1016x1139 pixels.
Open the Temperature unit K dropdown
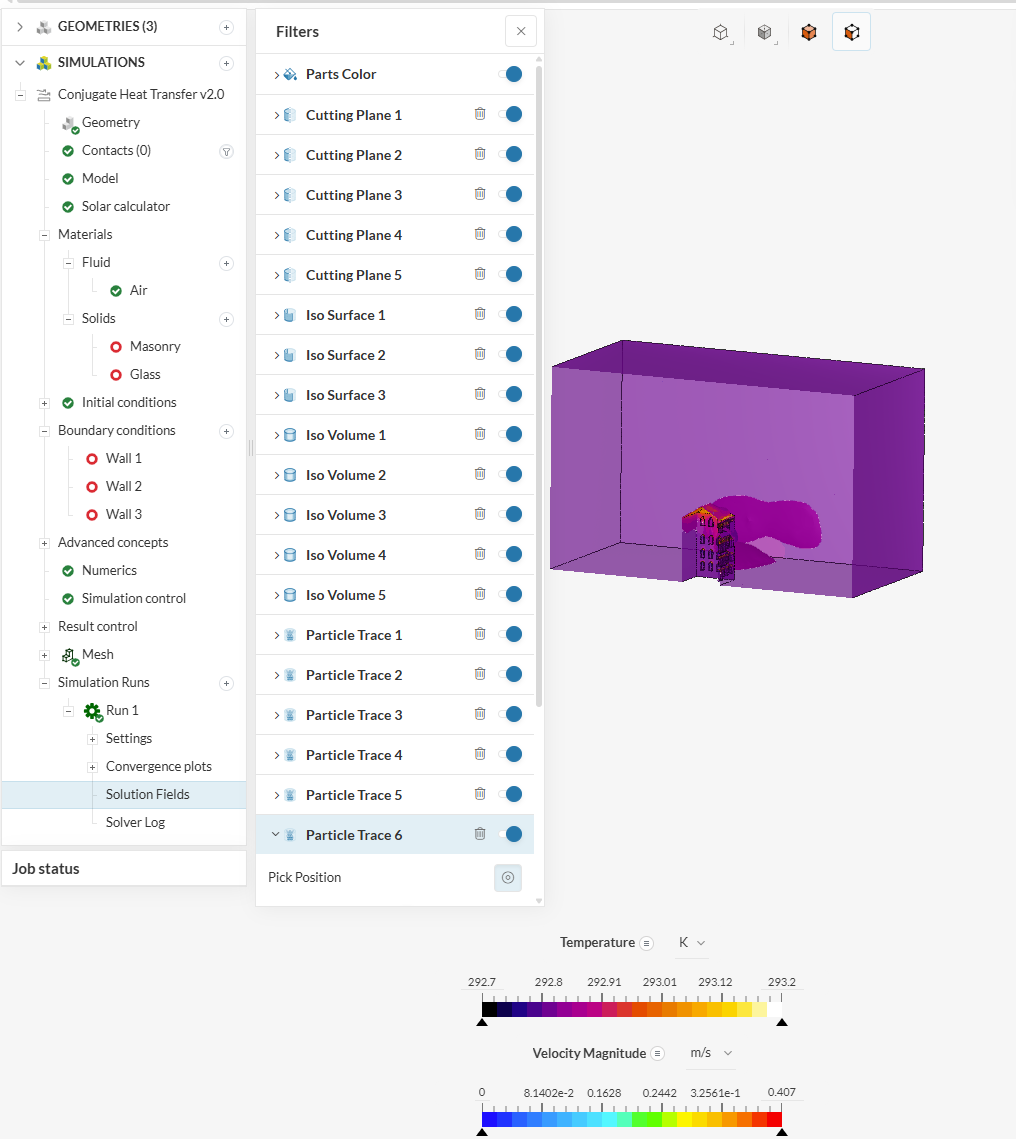tap(691, 943)
